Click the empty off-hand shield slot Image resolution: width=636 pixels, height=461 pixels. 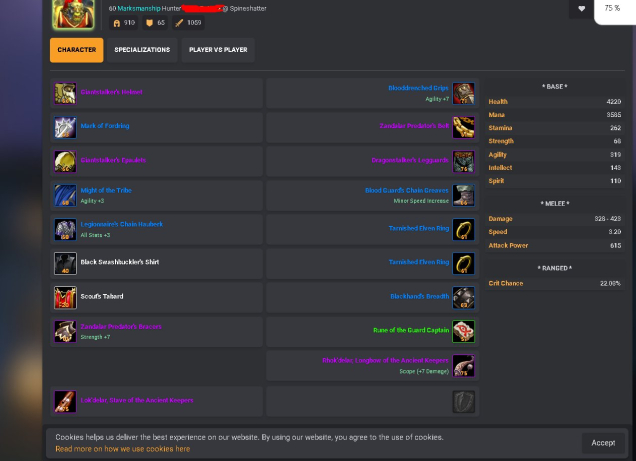tap(464, 401)
